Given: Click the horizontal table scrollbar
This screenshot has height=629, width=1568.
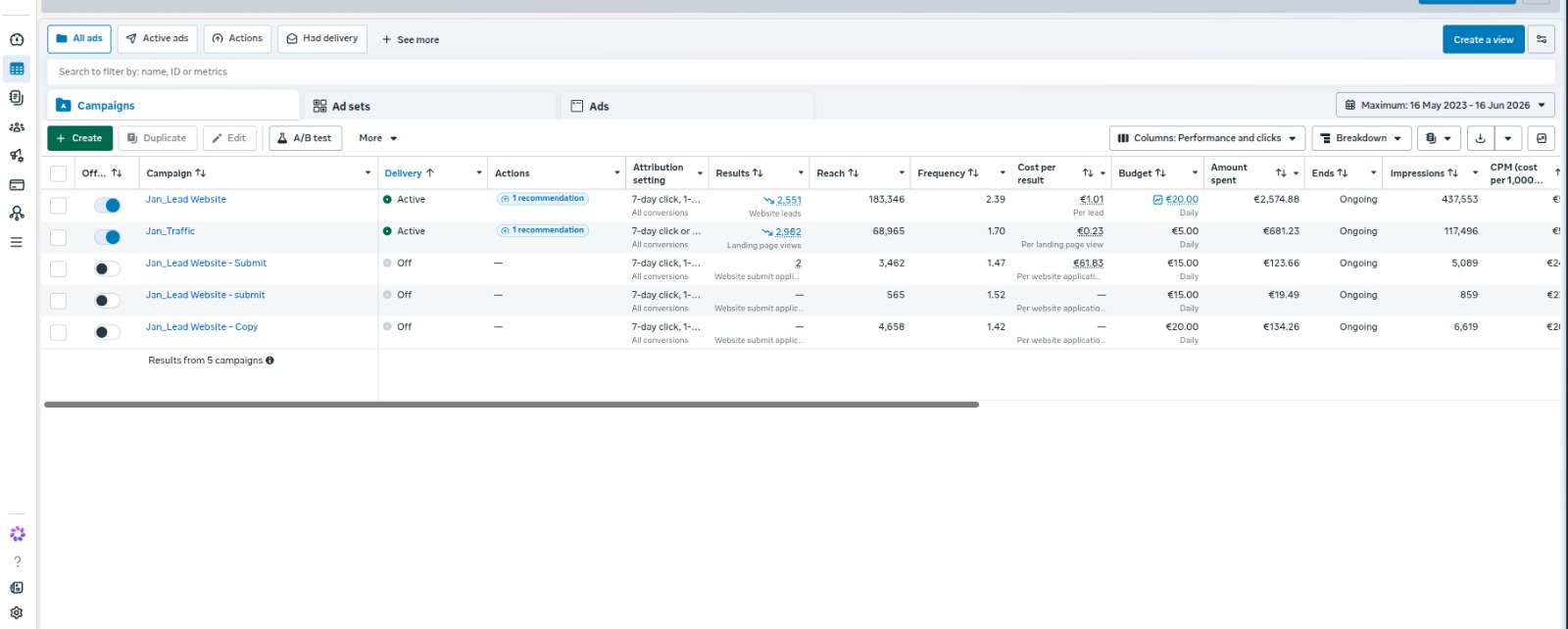Looking at the screenshot, I should (512, 404).
